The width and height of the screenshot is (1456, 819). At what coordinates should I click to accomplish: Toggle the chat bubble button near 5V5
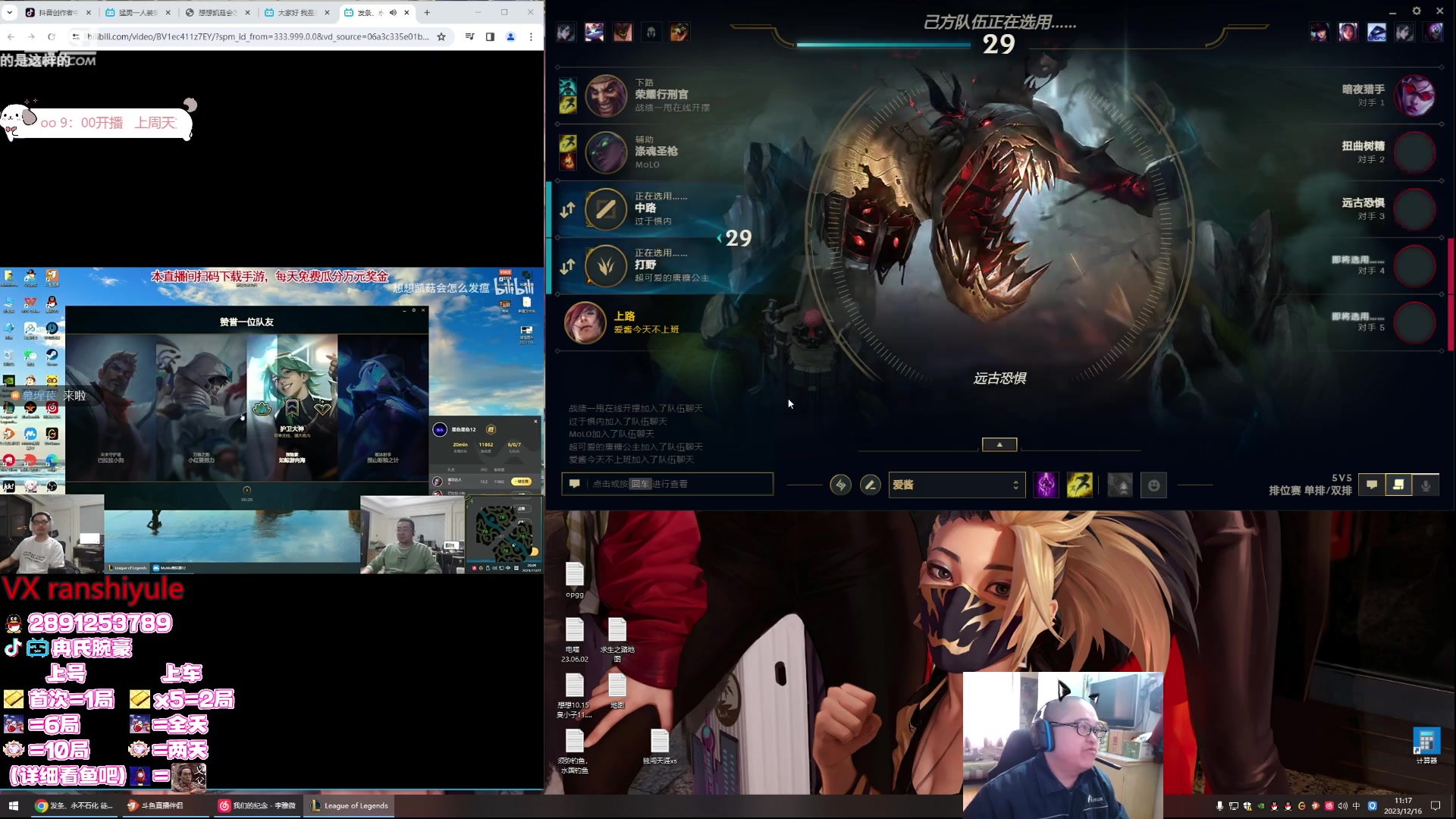pyautogui.click(x=1372, y=485)
